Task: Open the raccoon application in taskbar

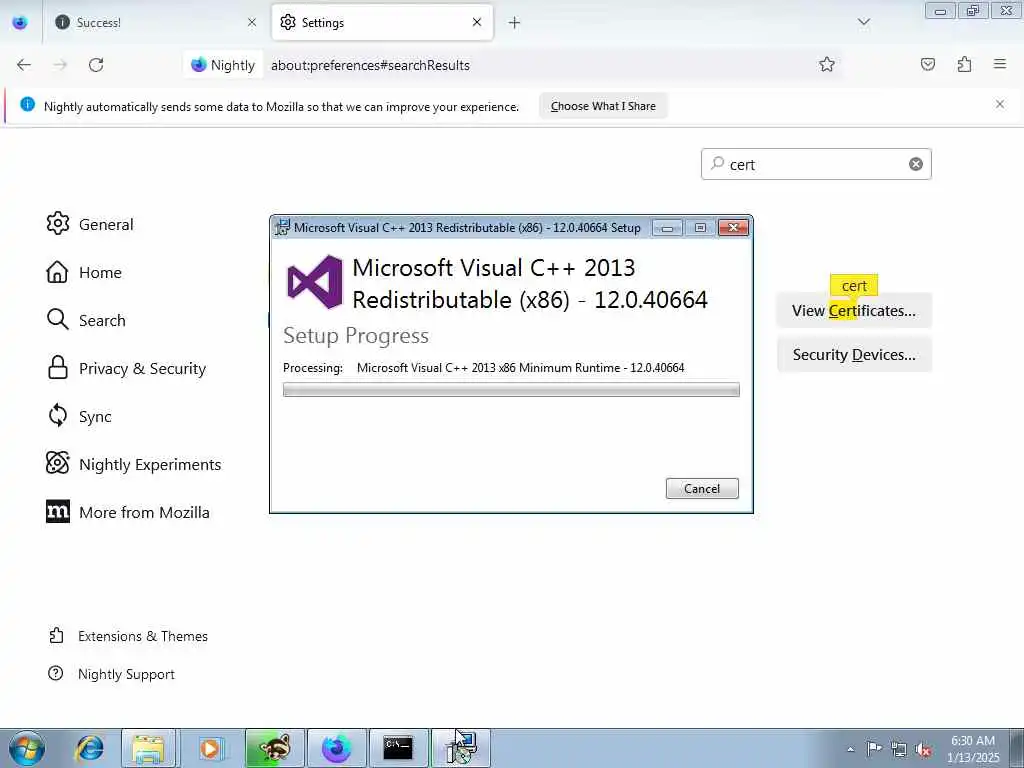Action: click(275, 748)
